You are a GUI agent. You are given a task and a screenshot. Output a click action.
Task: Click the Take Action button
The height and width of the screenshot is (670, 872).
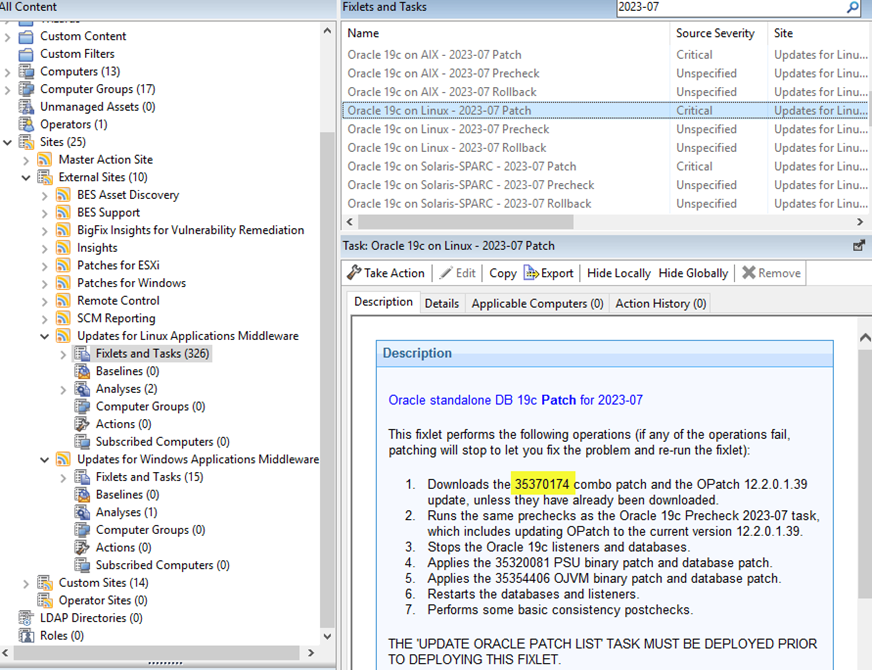click(385, 273)
